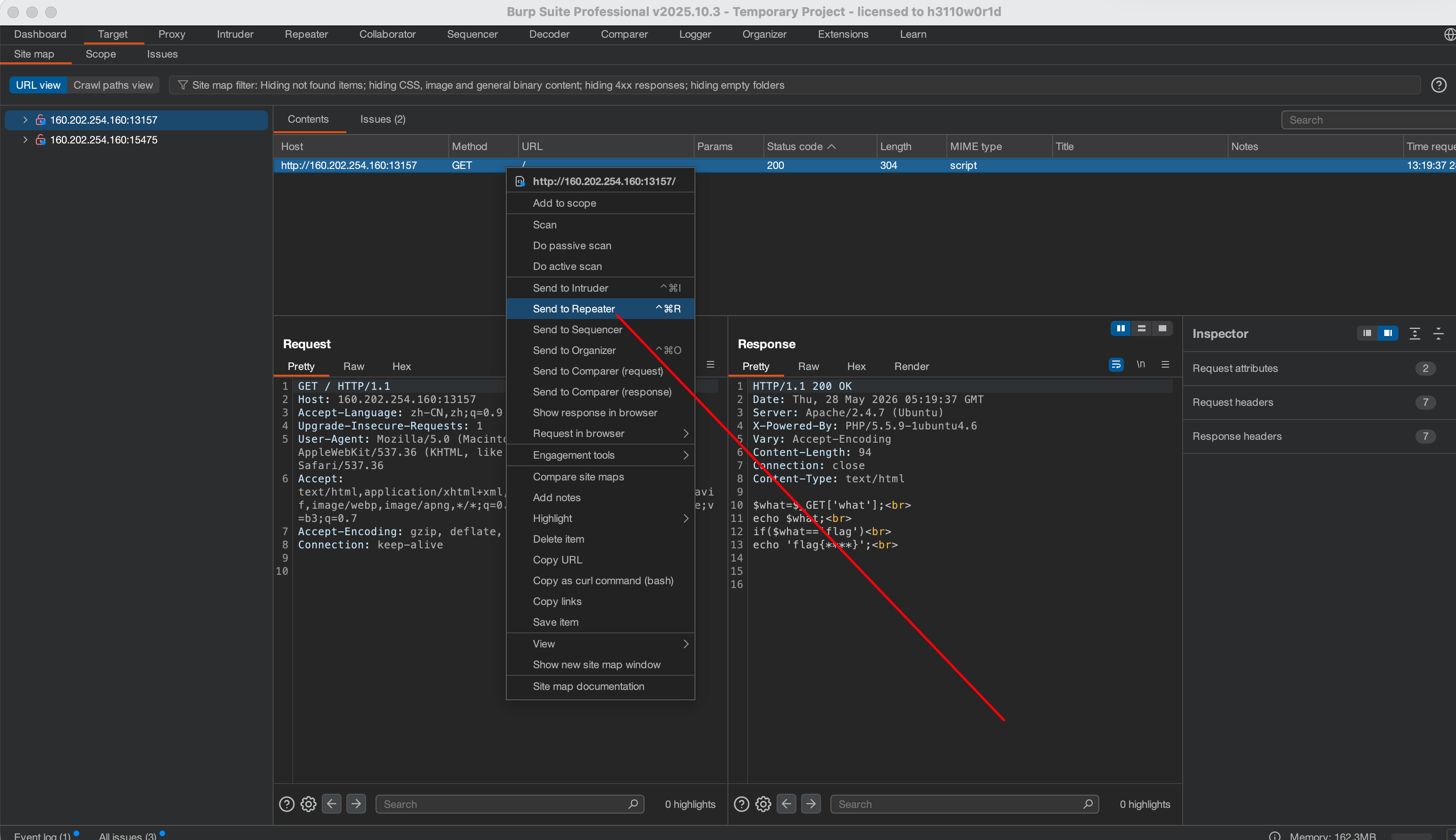Switch Response view to Hex

click(x=856, y=366)
